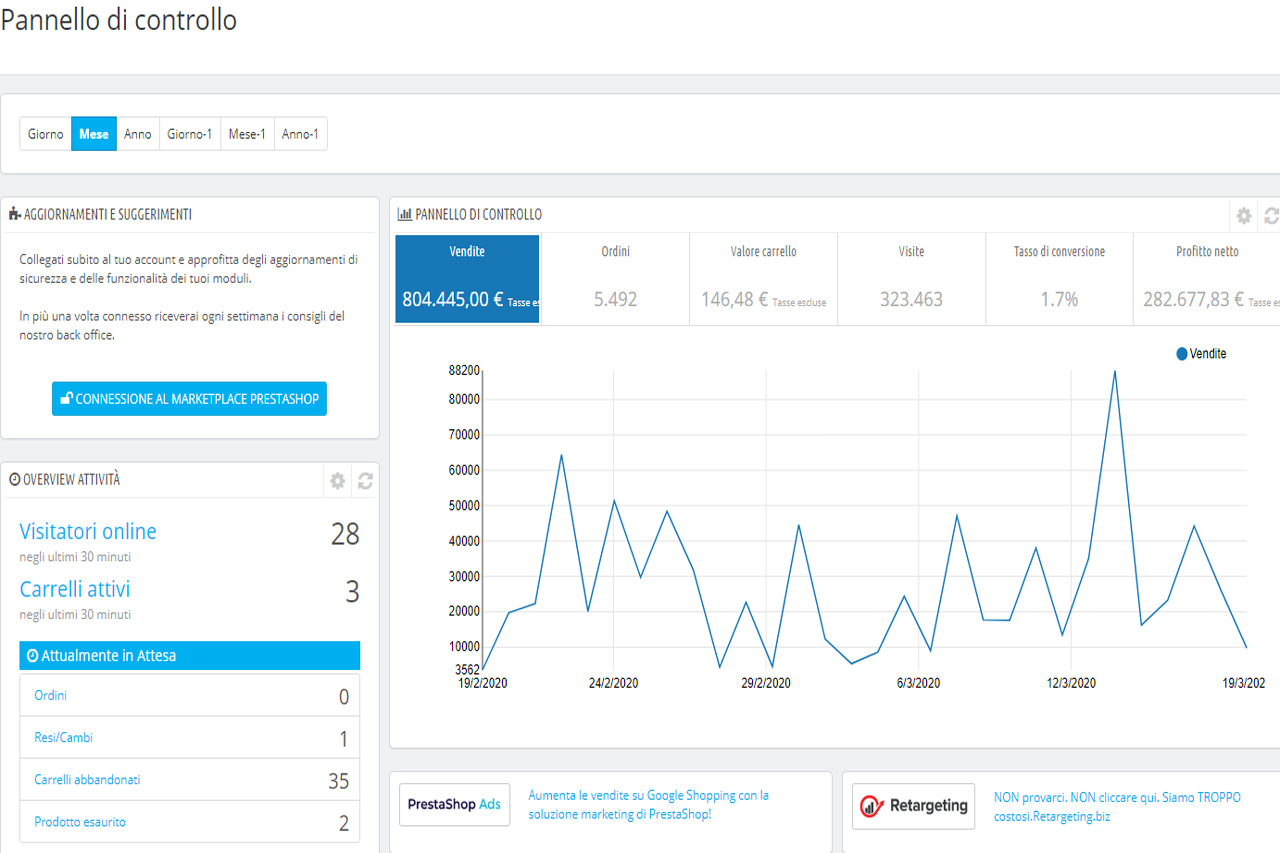
Task: Switch to Giorno-1 period
Action: point(190,134)
